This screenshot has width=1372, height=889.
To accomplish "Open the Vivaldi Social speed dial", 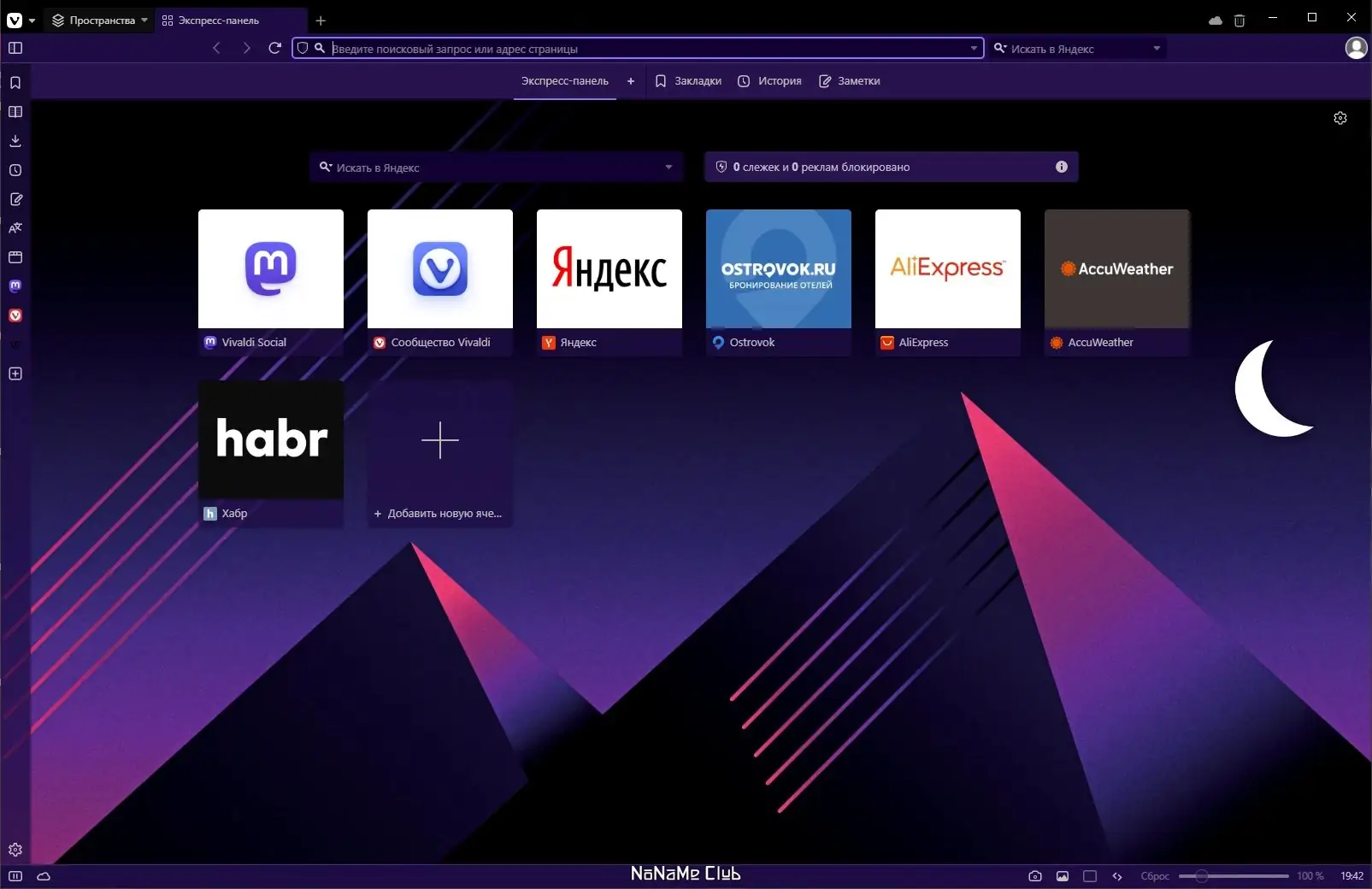I will click(271, 282).
